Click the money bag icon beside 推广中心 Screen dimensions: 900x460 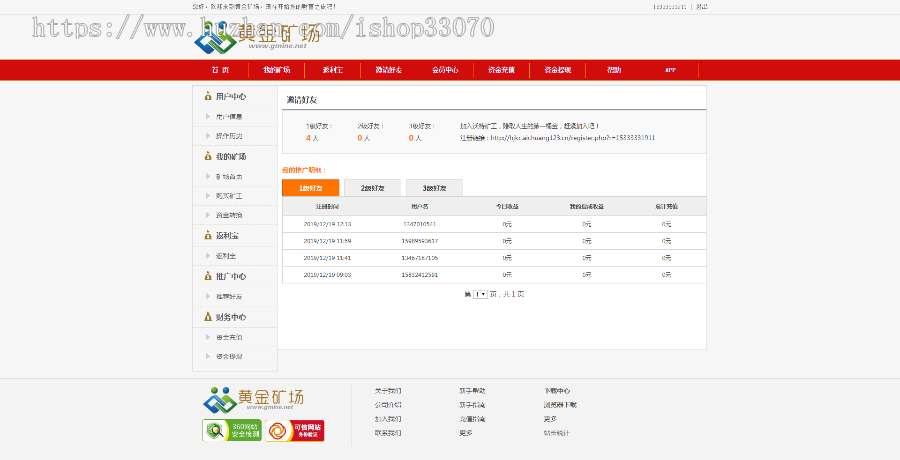pyautogui.click(x=208, y=276)
